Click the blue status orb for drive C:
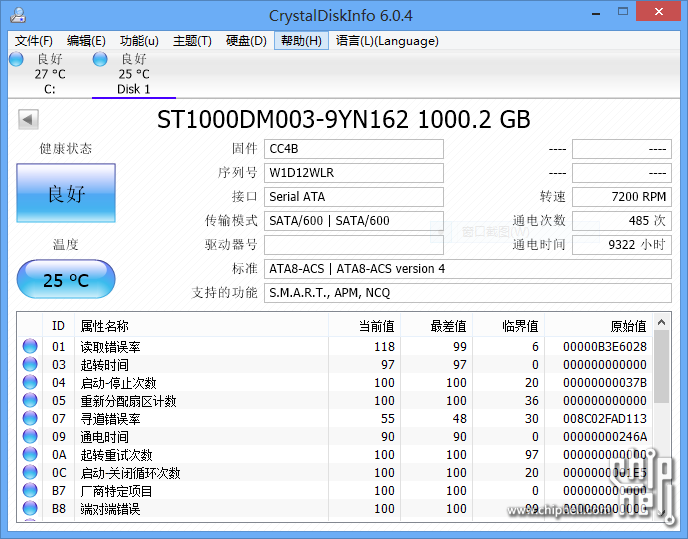The height and width of the screenshot is (539, 688). 16,59
